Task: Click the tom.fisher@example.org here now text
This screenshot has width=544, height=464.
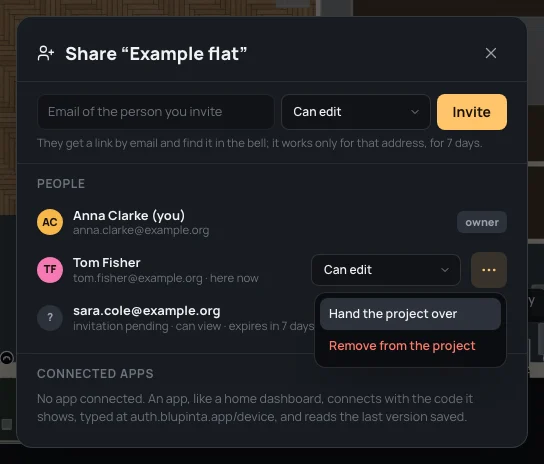Action: pyautogui.click(x=166, y=278)
